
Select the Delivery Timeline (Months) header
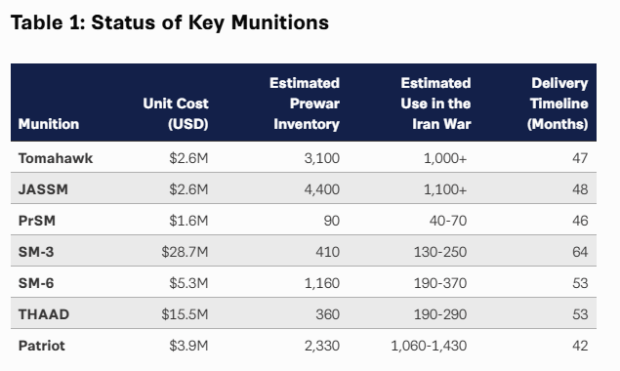point(558,104)
